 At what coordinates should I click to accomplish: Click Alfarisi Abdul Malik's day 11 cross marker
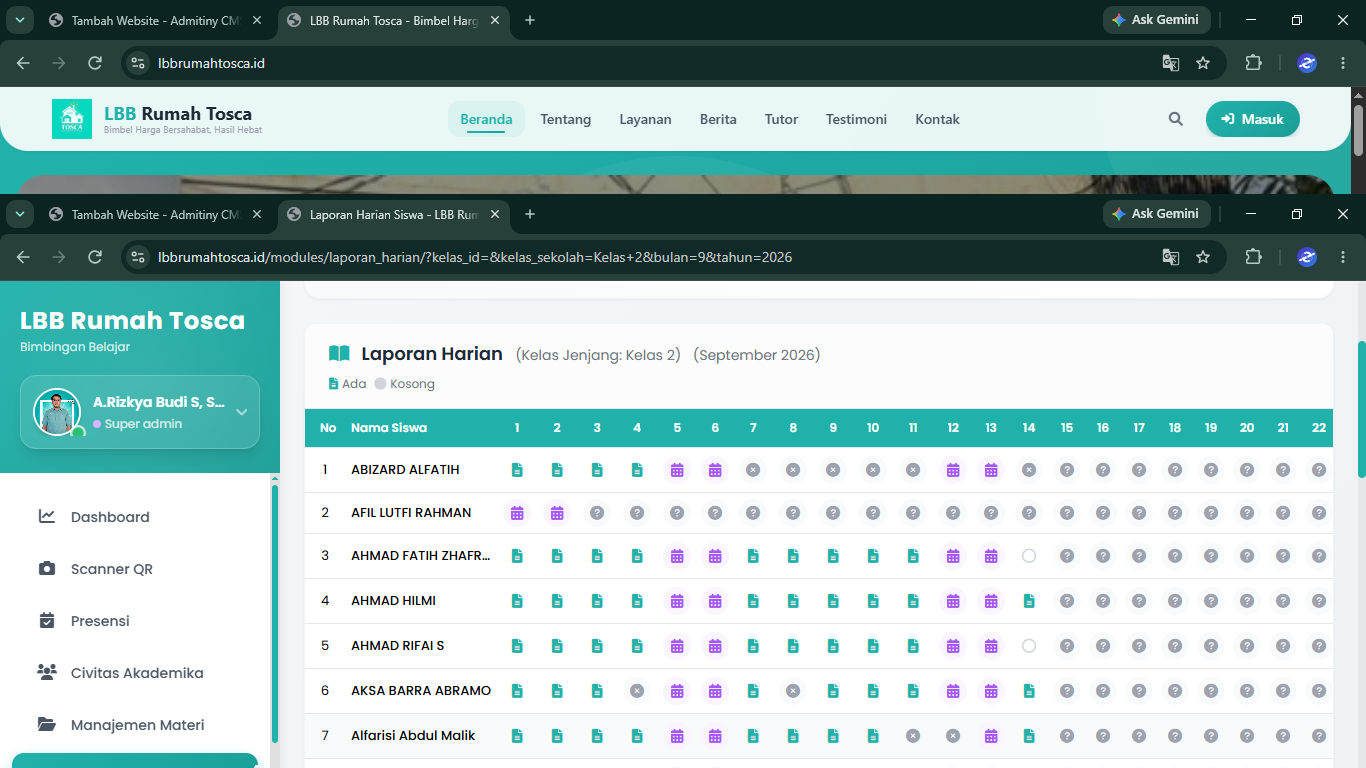pos(913,736)
